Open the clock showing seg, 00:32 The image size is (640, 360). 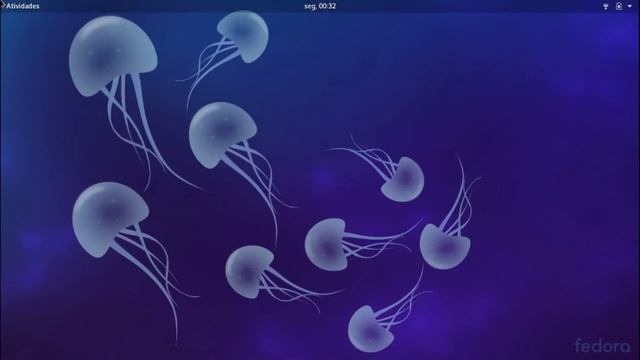point(320,6)
